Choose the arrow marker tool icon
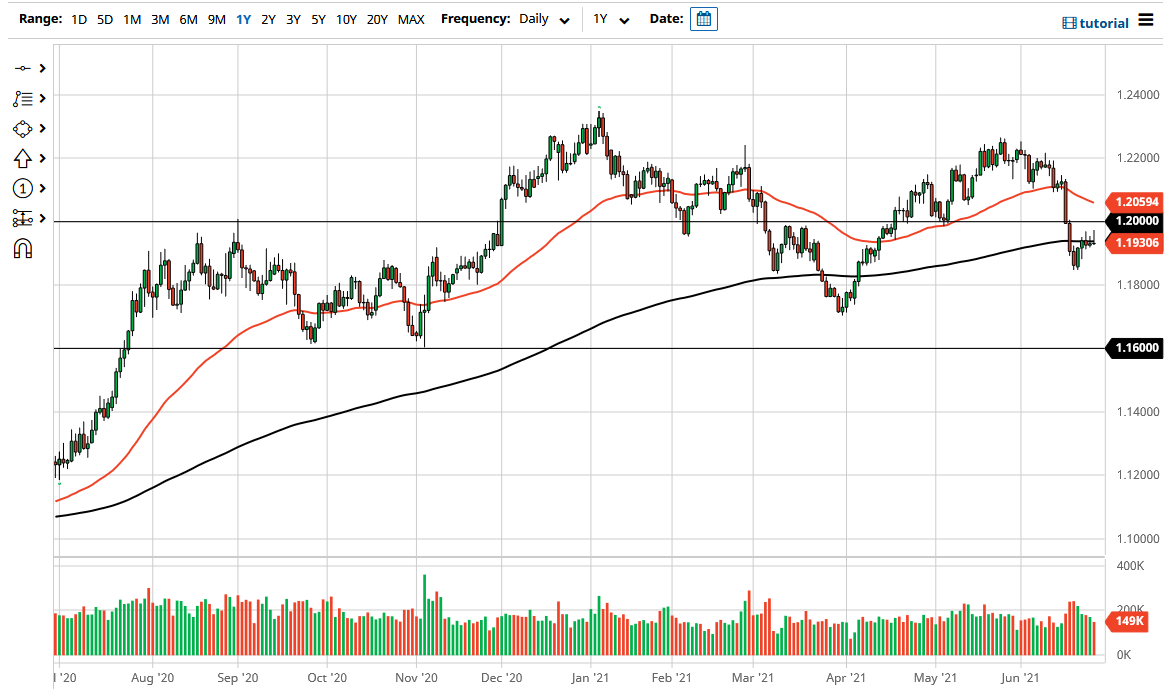Image resolution: width=1169 pixels, height=697 pixels. (22, 159)
